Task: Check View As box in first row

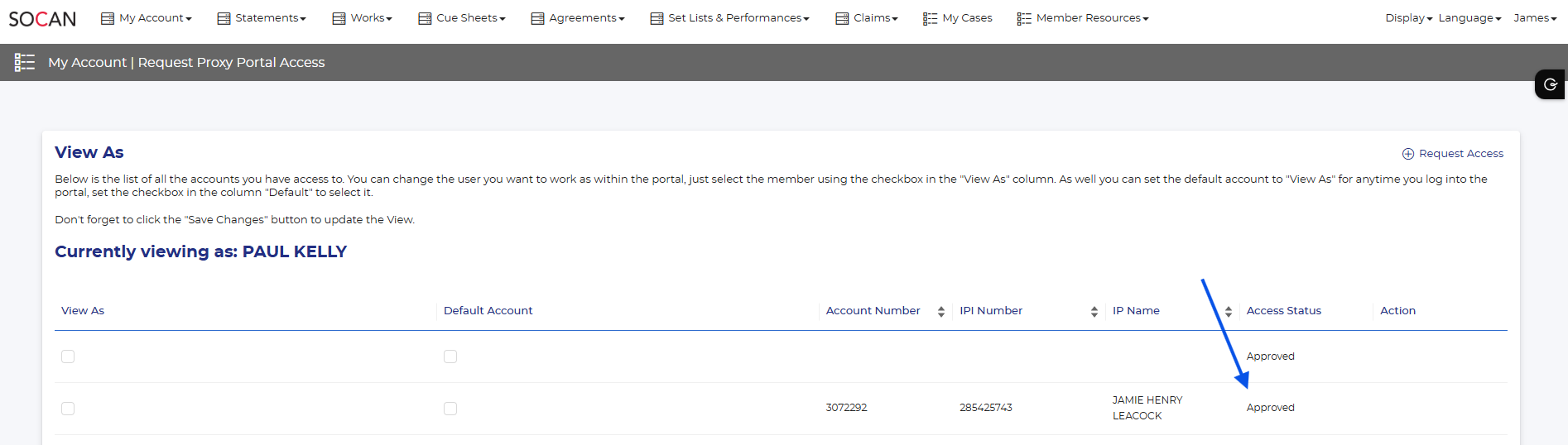Action: [68, 356]
